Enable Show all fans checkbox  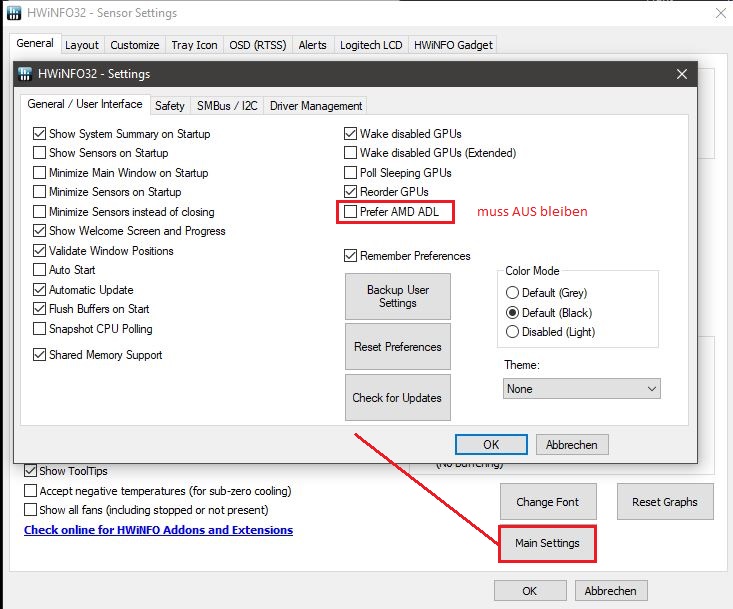[x=30, y=509]
